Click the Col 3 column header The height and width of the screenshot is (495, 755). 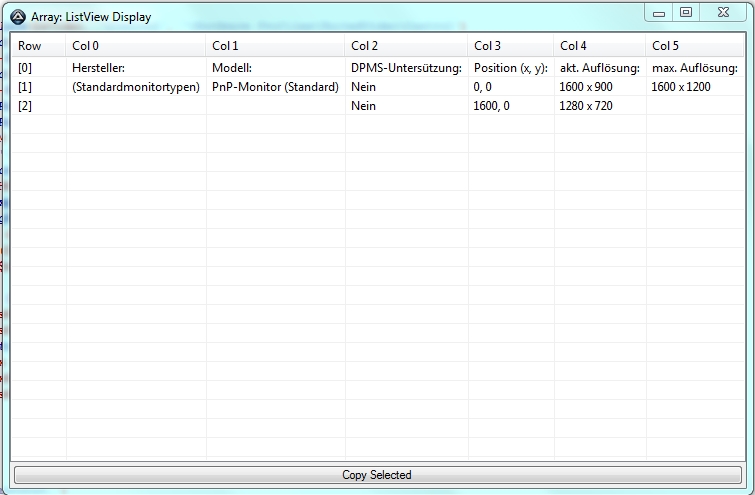click(487, 46)
